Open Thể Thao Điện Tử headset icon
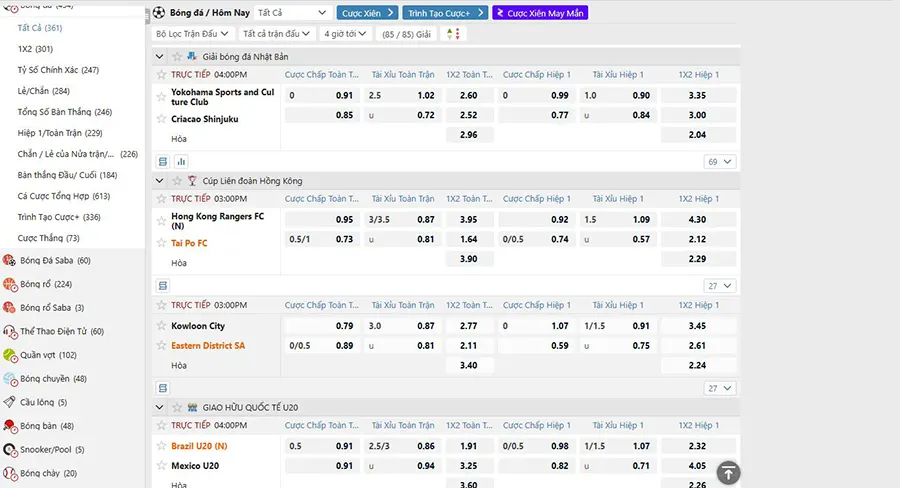900x488 pixels. click(x=10, y=331)
